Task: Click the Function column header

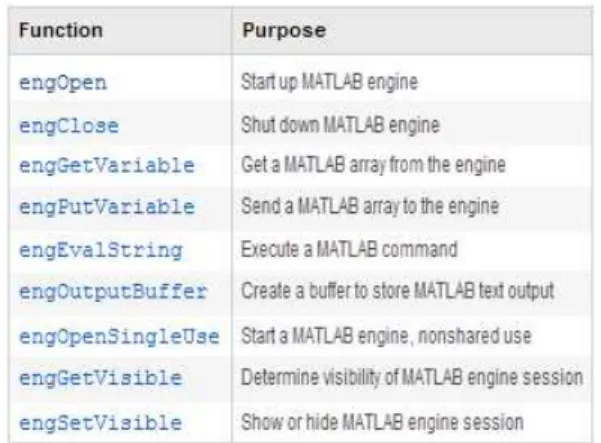Action: [61, 30]
